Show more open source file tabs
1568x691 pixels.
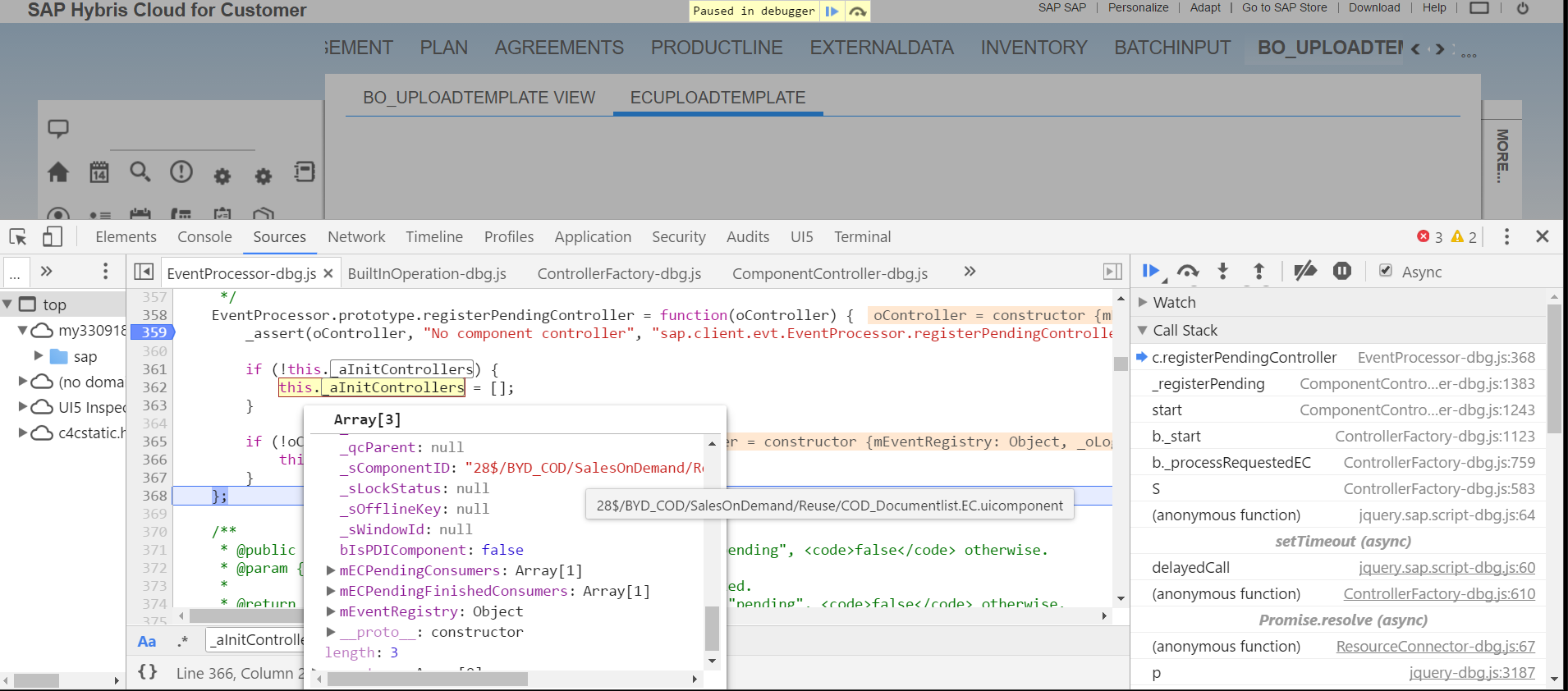tap(970, 272)
